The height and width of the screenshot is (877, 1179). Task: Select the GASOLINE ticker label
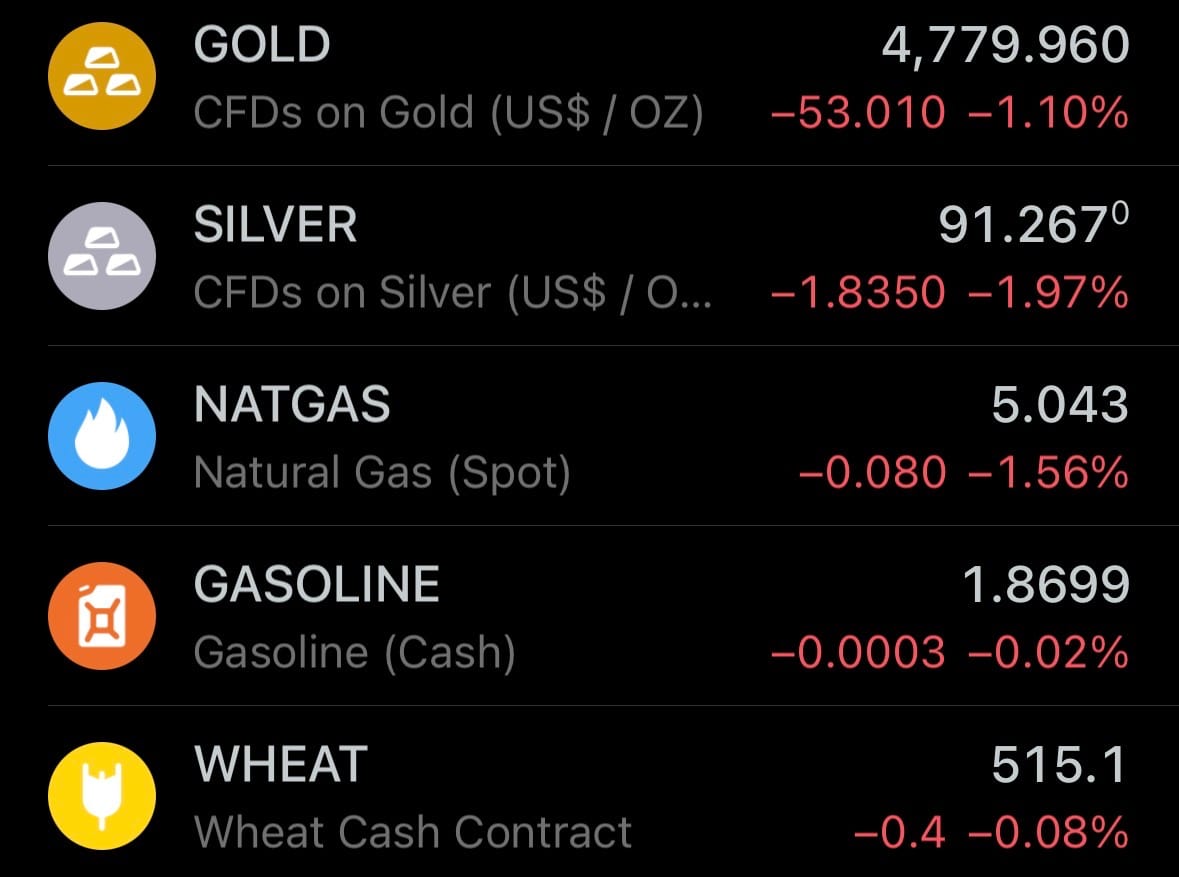317,585
